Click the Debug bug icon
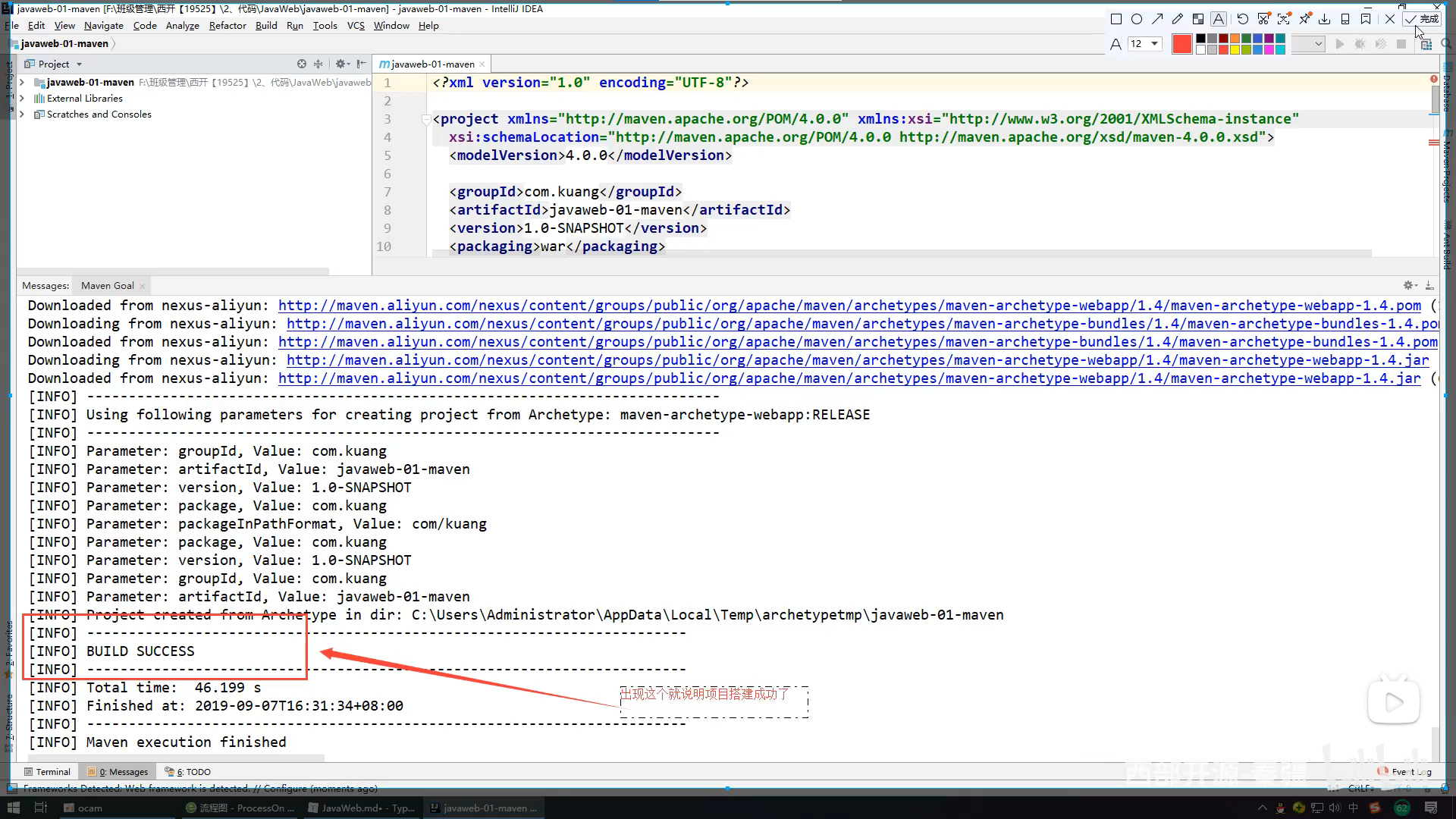 coord(1360,44)
